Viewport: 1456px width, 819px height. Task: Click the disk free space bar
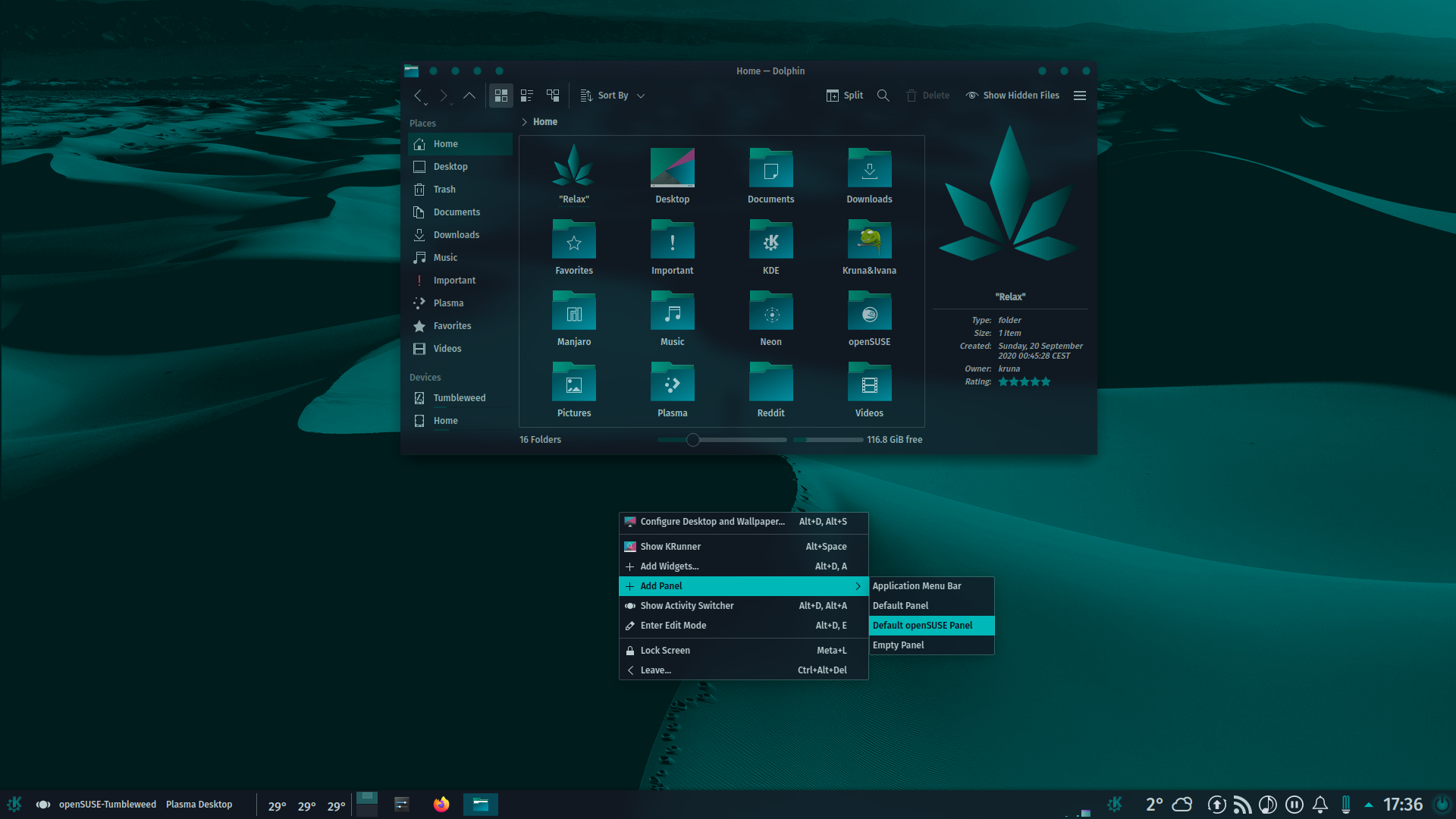point(828,440)
